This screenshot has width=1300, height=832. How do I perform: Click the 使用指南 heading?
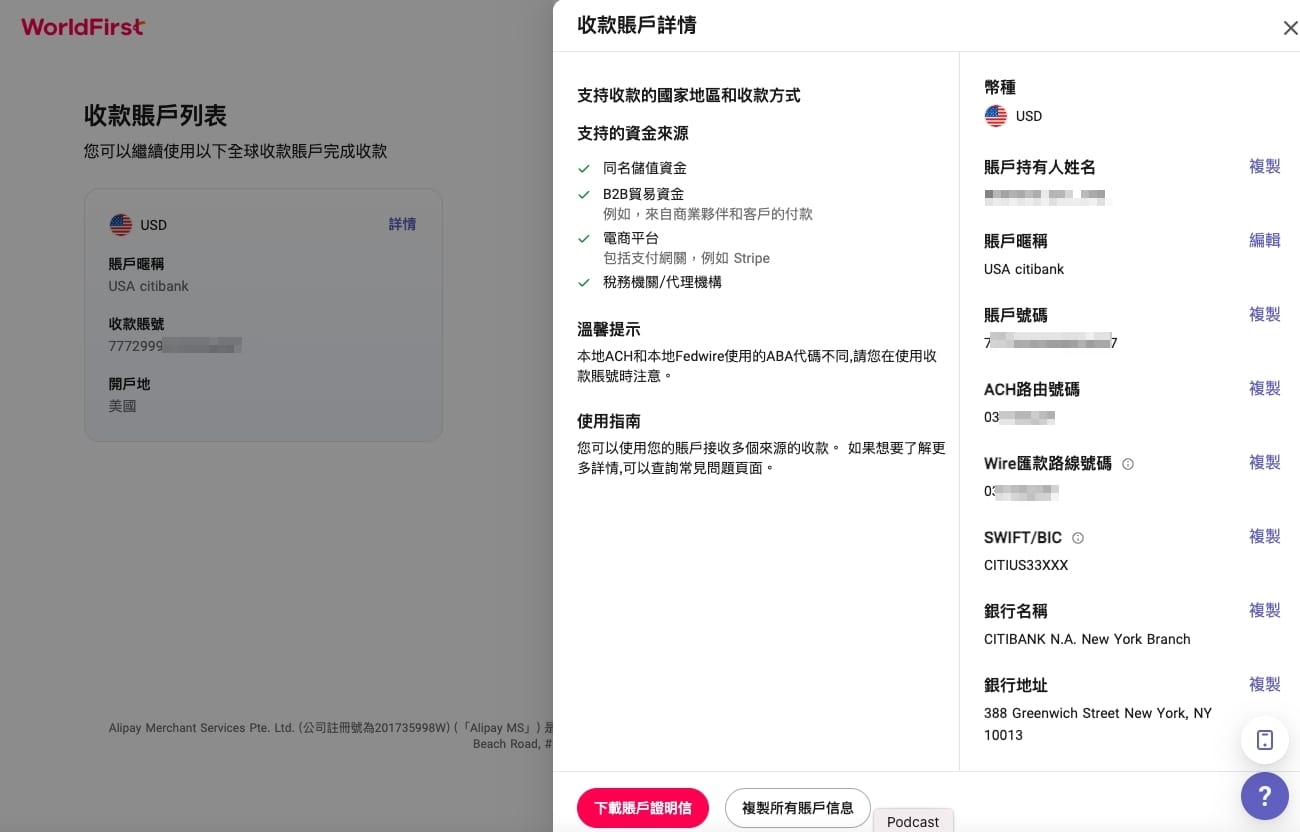point(609,421)
